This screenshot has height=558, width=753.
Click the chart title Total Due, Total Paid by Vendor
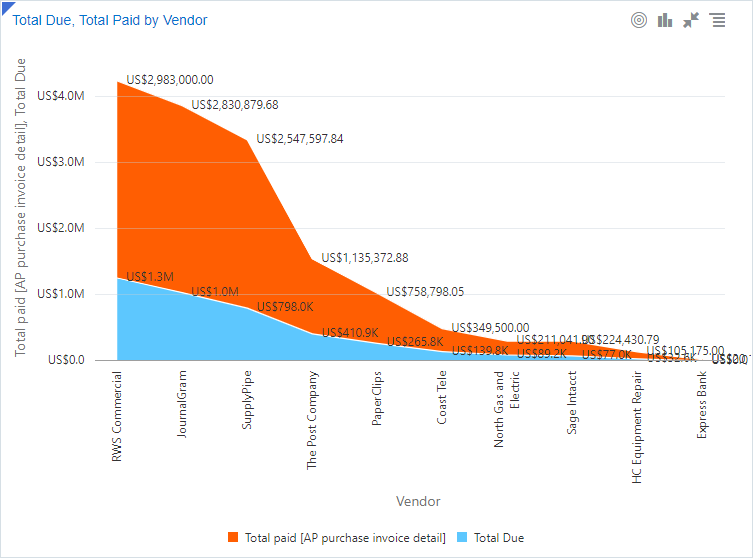pos(110,20)
